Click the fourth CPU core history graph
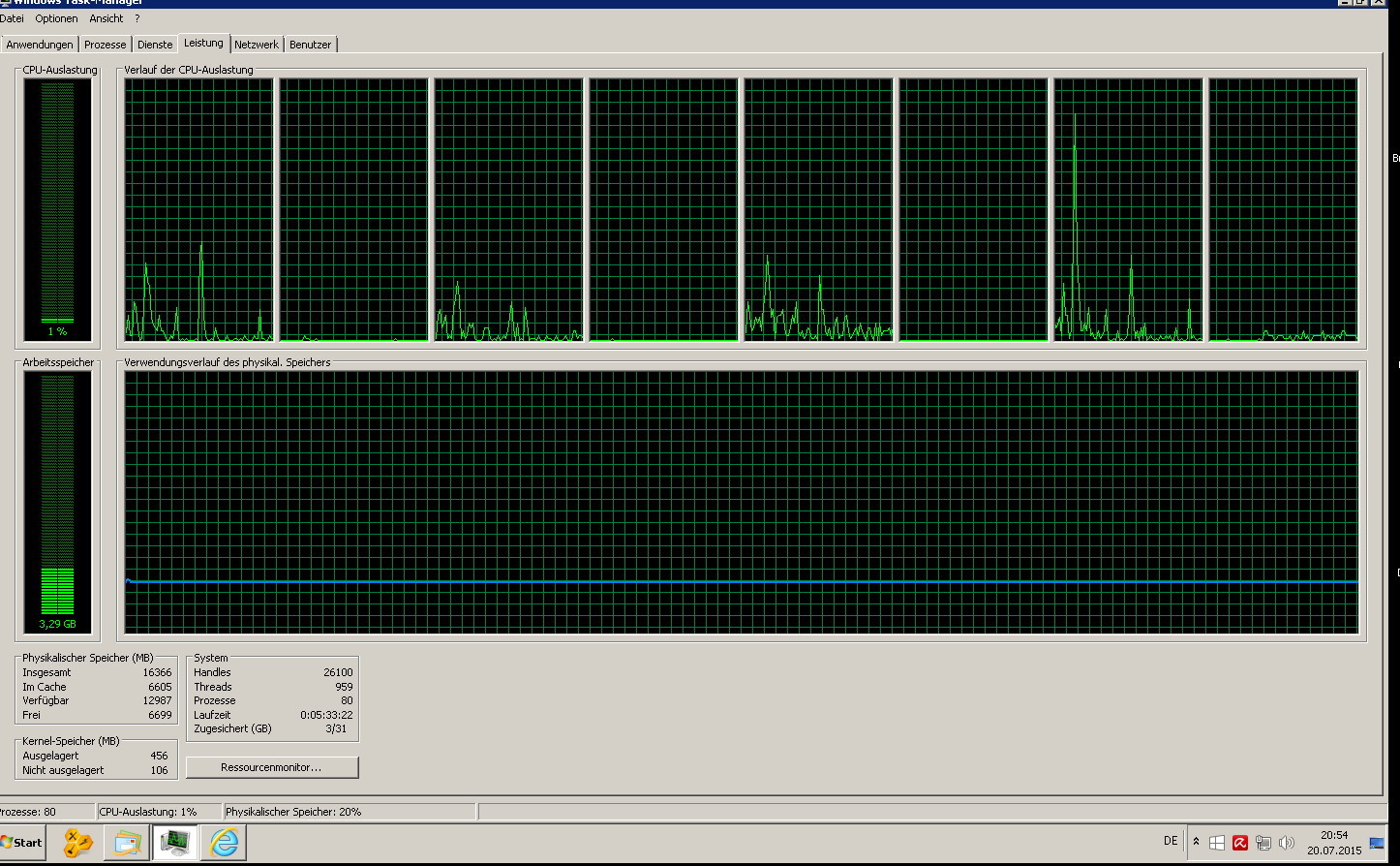The width and height of the screenshot is (1400, 866). (x=664, y=209)
